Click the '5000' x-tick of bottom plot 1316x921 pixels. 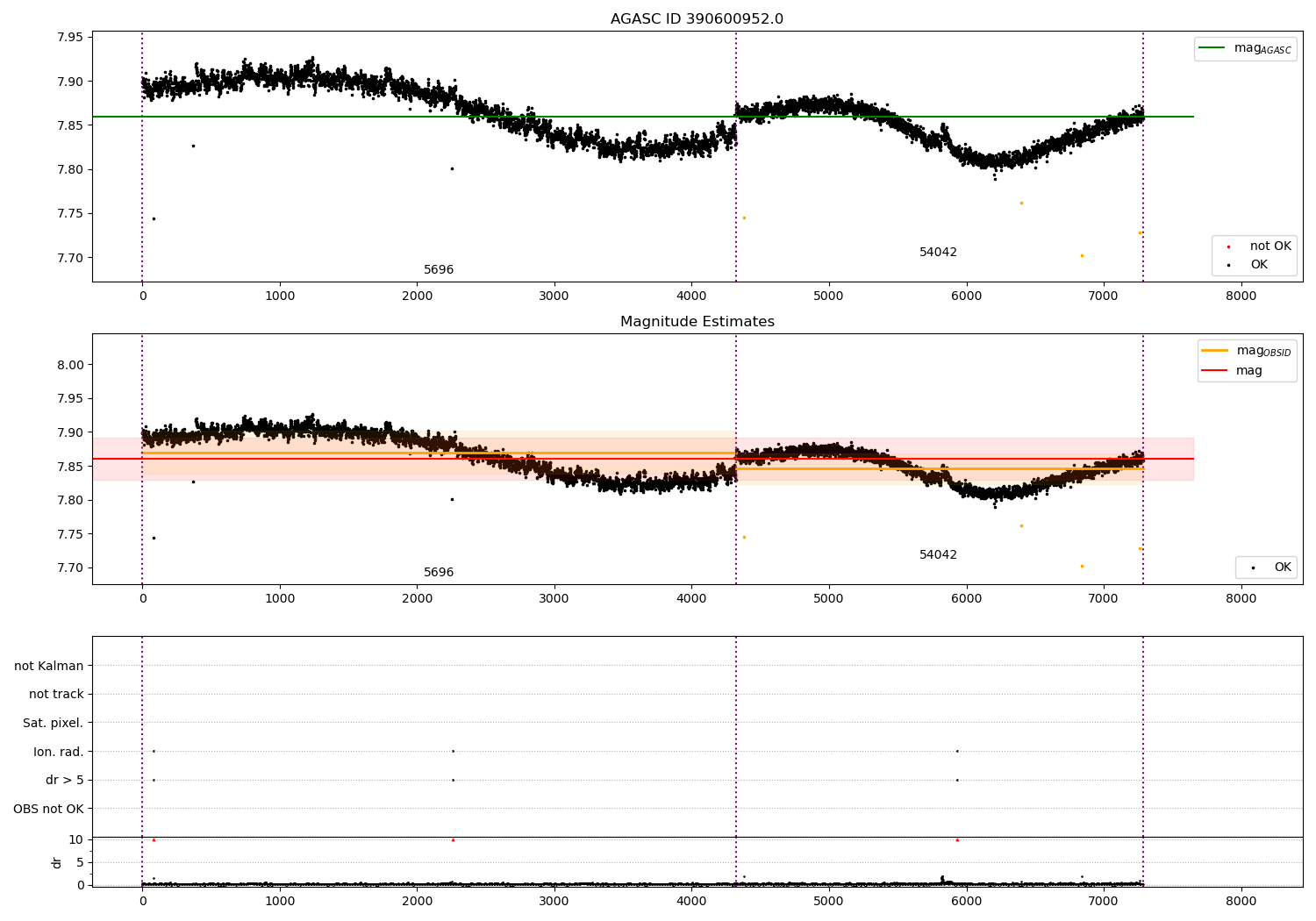tap(829, 902)
